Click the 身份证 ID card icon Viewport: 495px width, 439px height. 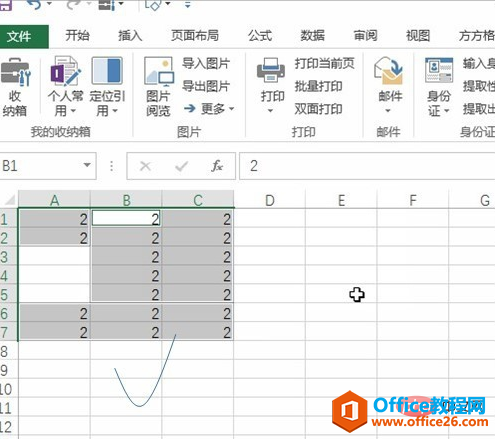(x=439, y=70)
